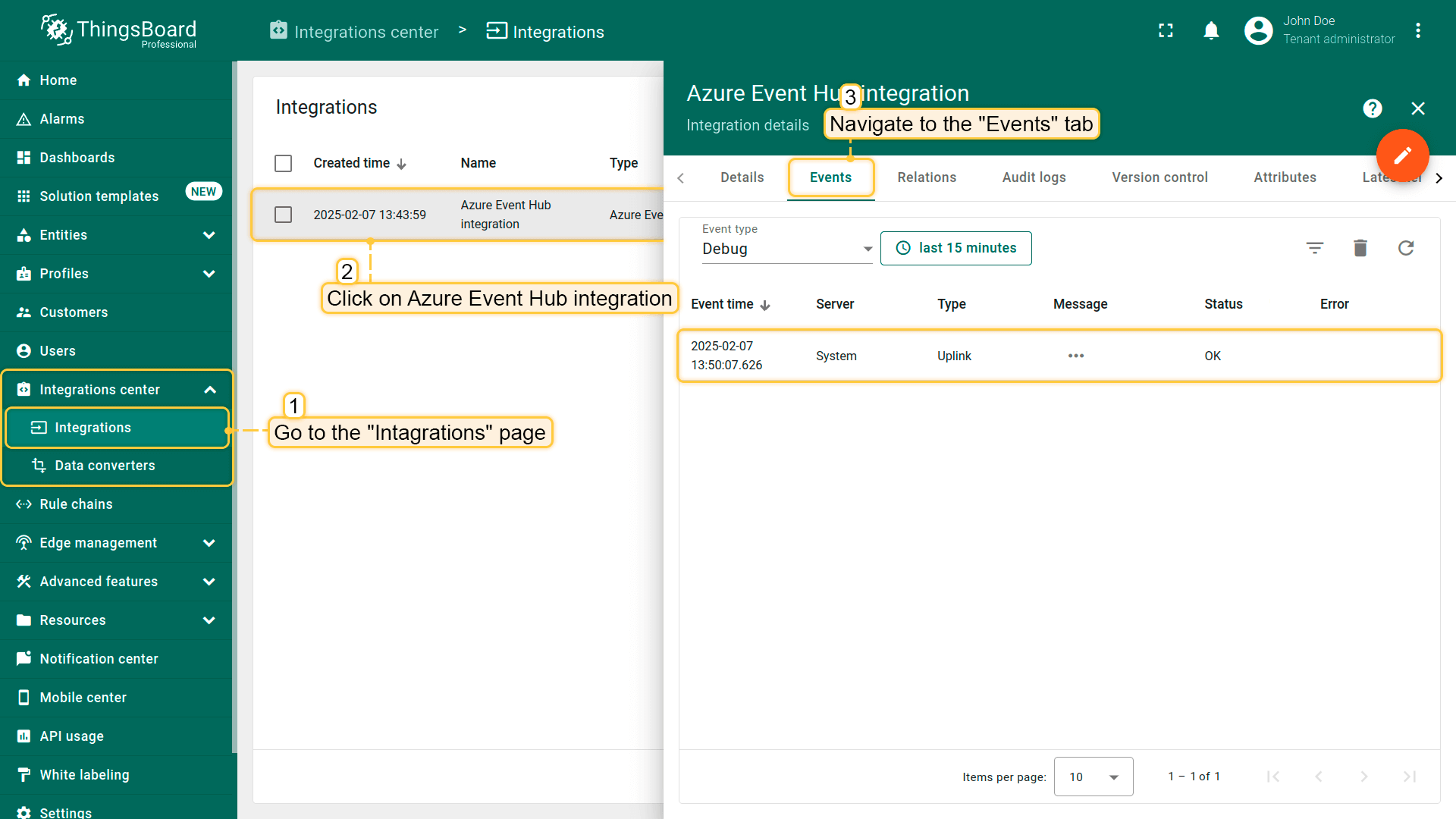Open the items per page dropdown
This screenshot has height=819, width=1456.
click(1093, 777)
